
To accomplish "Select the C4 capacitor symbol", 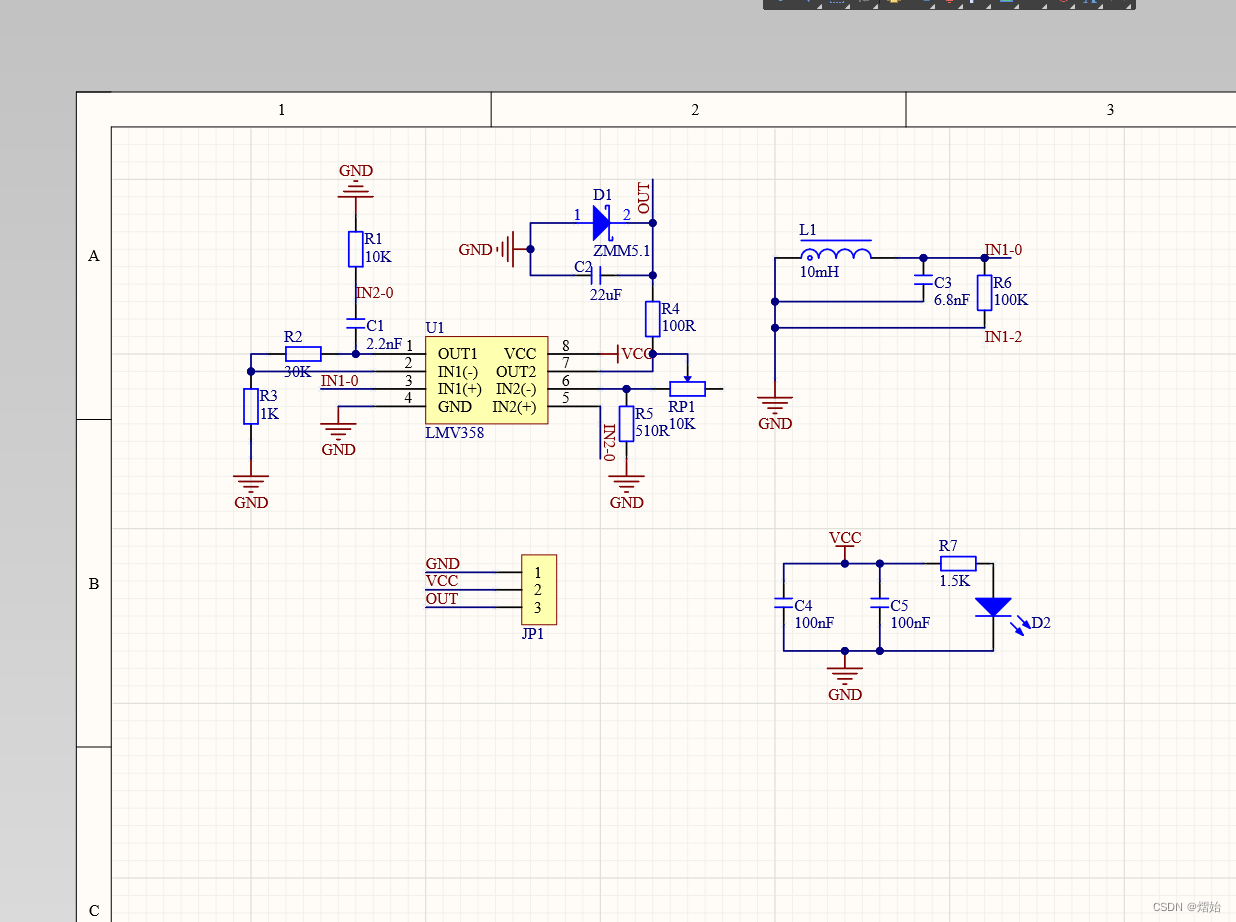I will [x=784, y=603].
